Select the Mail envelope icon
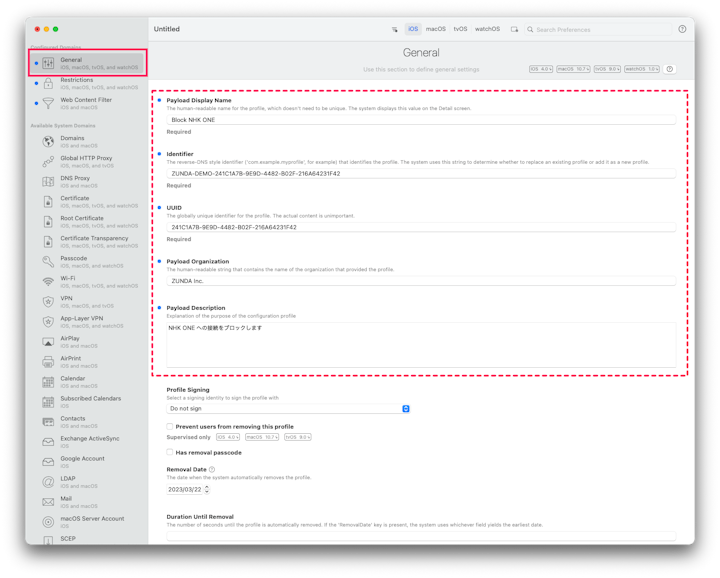The width and height of the screenshot is (720, 578). coord(48,502)
